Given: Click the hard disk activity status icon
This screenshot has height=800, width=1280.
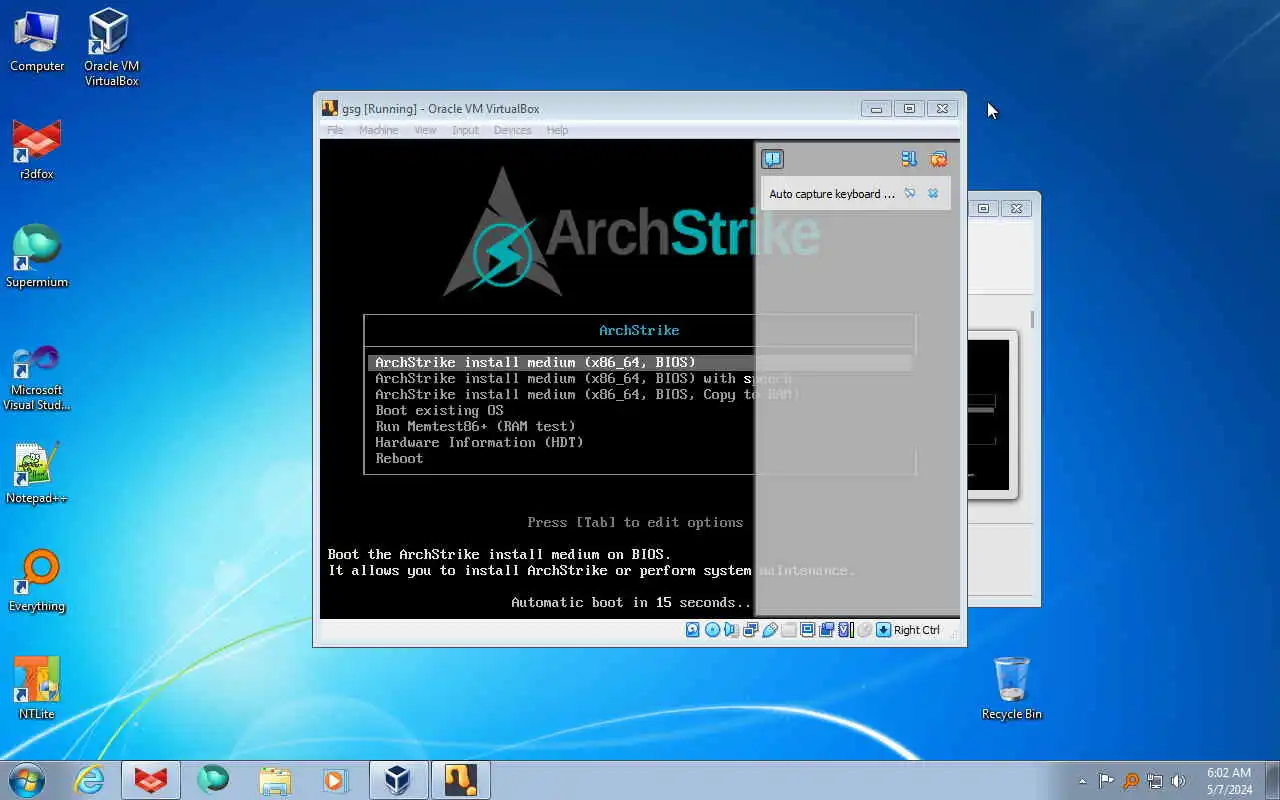Looking at the screenshot, I should (693, 630).
